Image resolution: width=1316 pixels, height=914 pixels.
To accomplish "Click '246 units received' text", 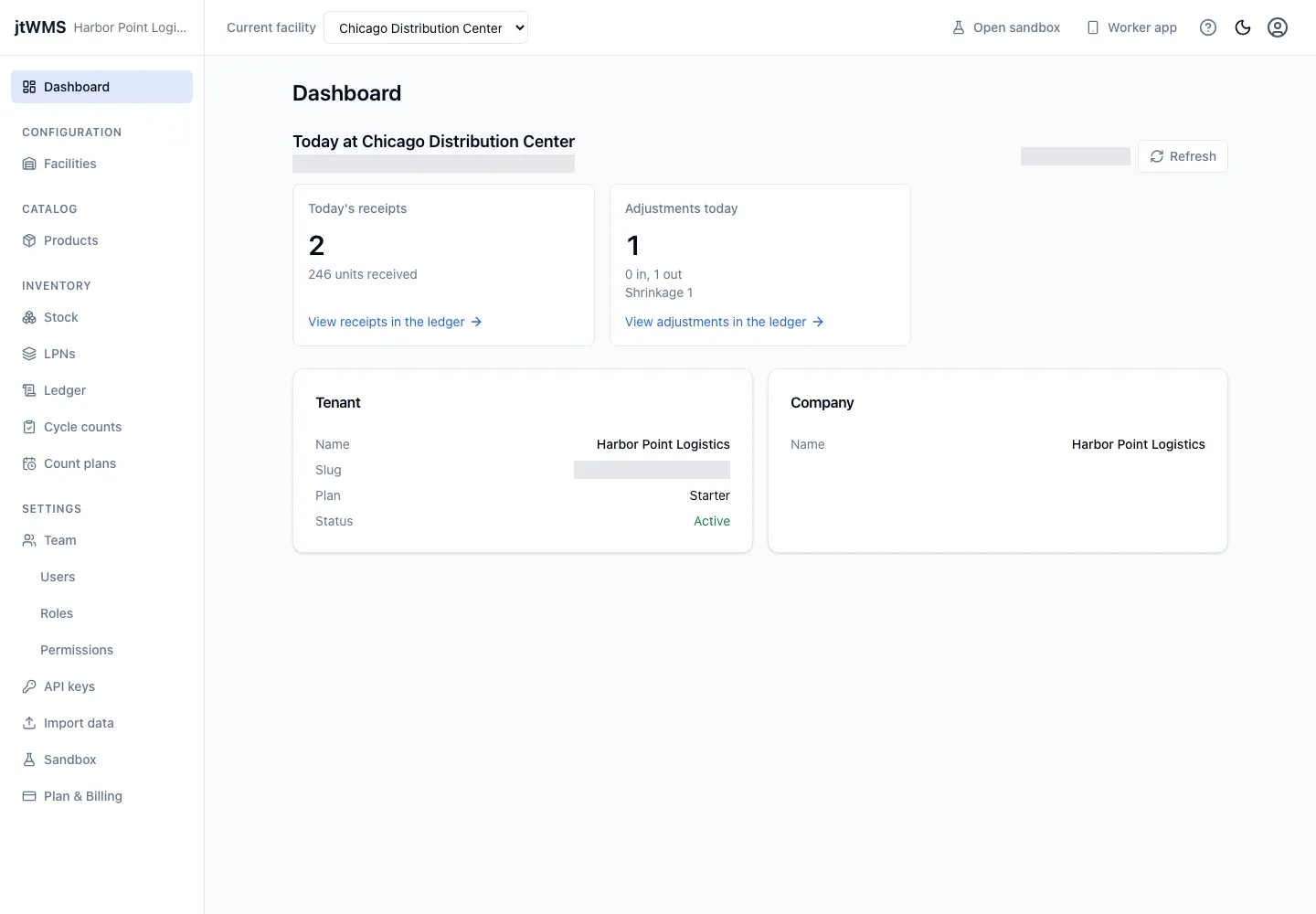I will tap(363, 274).
